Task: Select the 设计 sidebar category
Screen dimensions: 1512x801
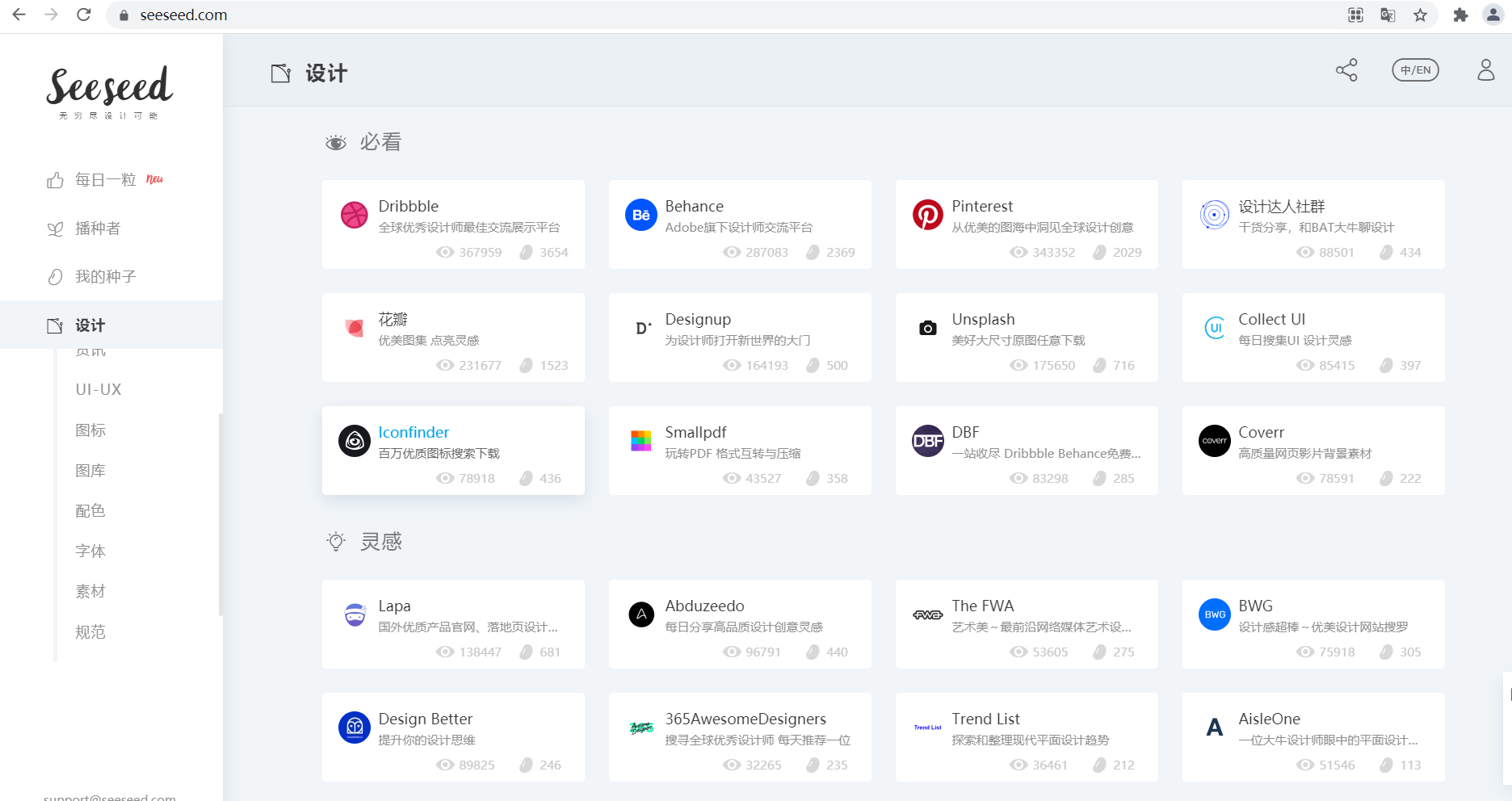Action: point(111,325)
